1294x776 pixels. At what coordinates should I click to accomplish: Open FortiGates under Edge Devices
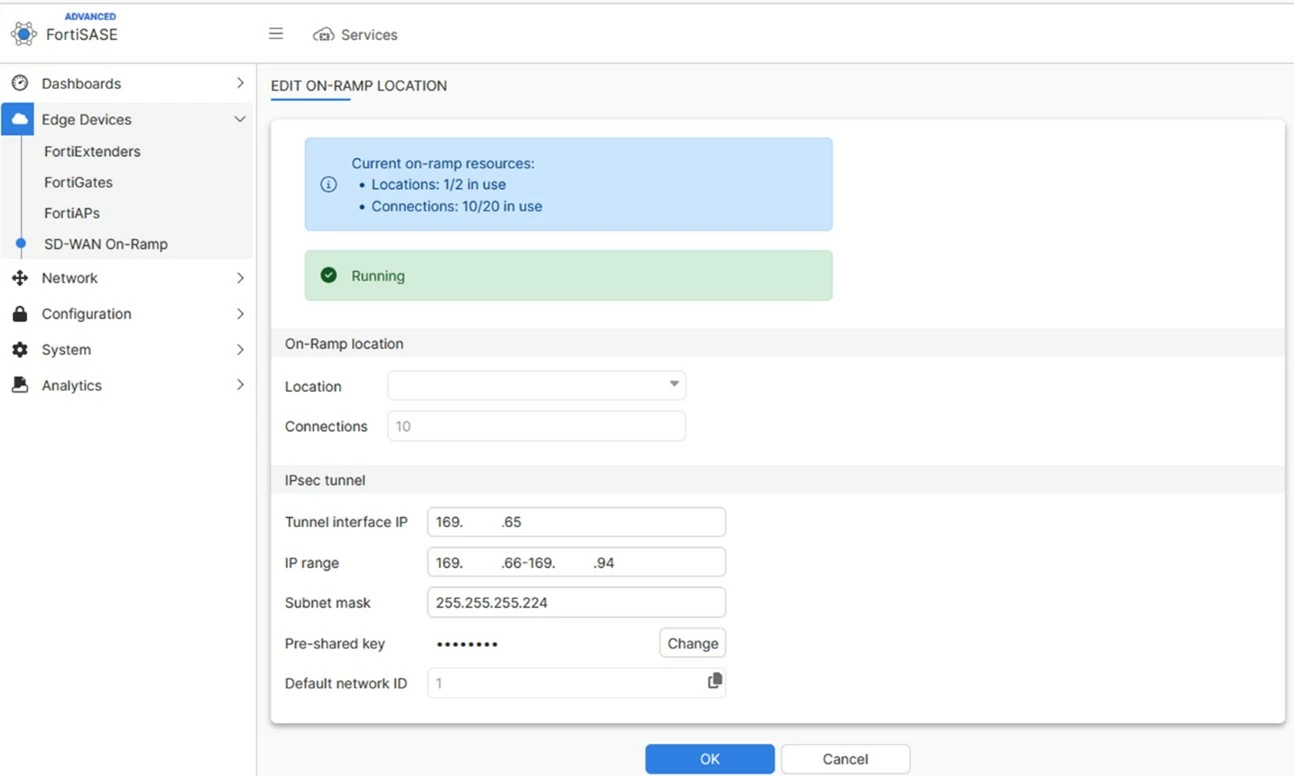click(78, 183)
